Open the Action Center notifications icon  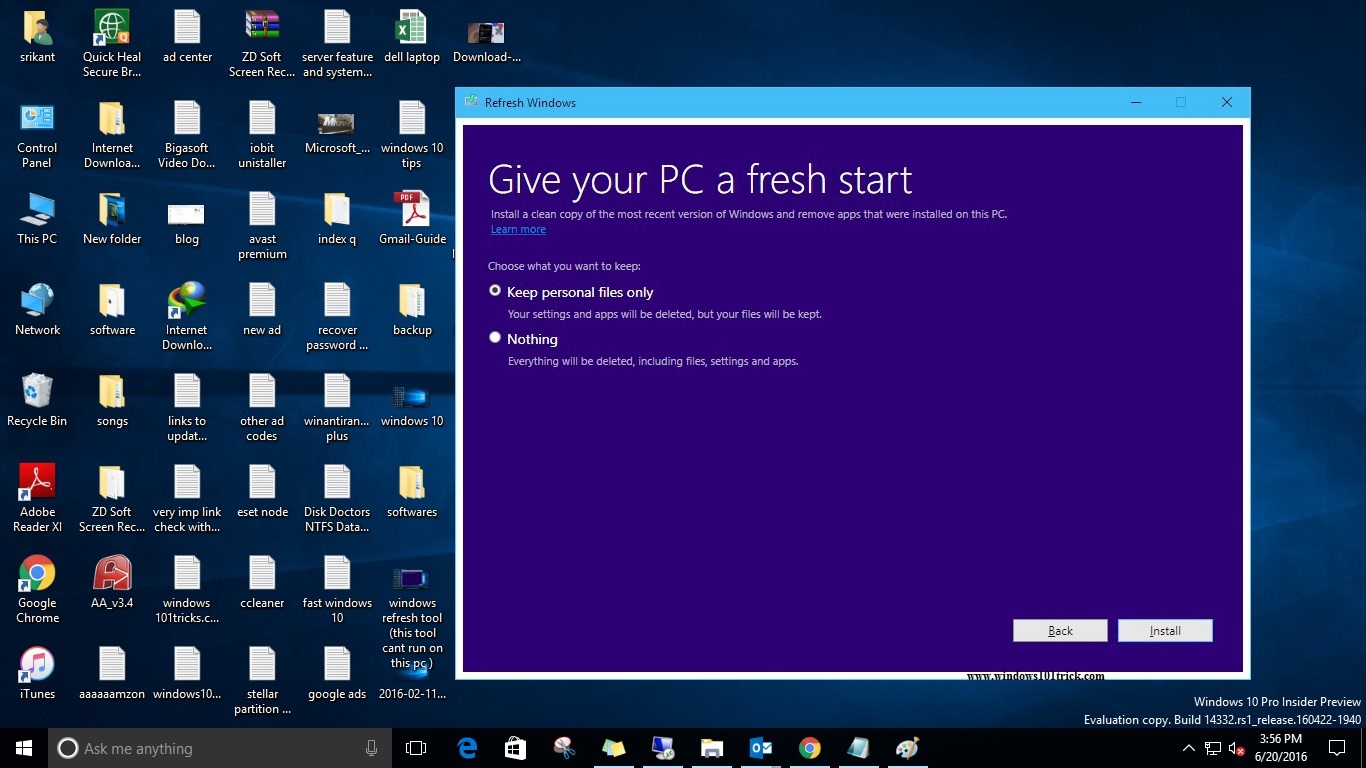click(1337, 748)
